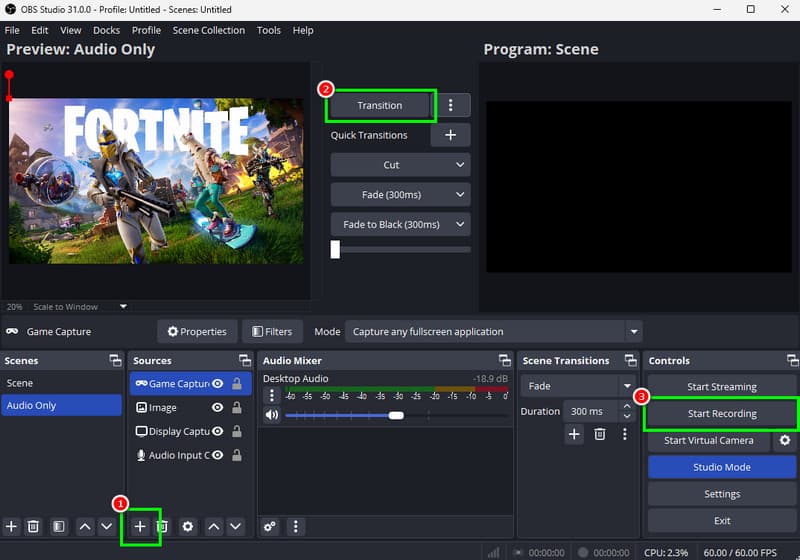Add a new source with plus icon
This screenshot has height=560, width=800.
(140, 526)
